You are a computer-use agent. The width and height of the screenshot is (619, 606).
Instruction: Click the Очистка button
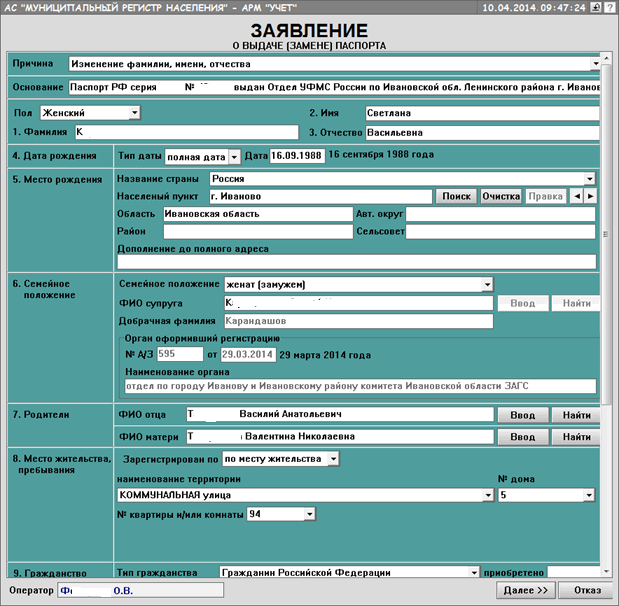[501, 196]
